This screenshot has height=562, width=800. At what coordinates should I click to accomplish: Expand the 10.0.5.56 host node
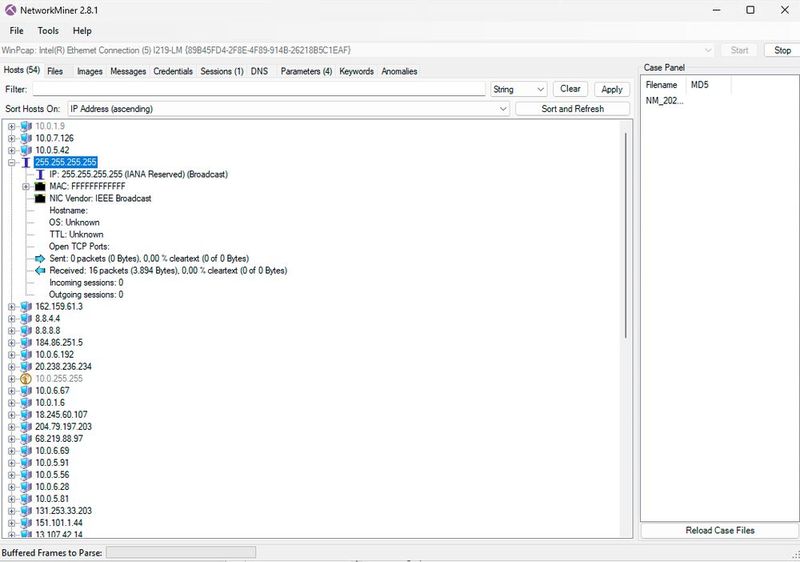[11, 475]
